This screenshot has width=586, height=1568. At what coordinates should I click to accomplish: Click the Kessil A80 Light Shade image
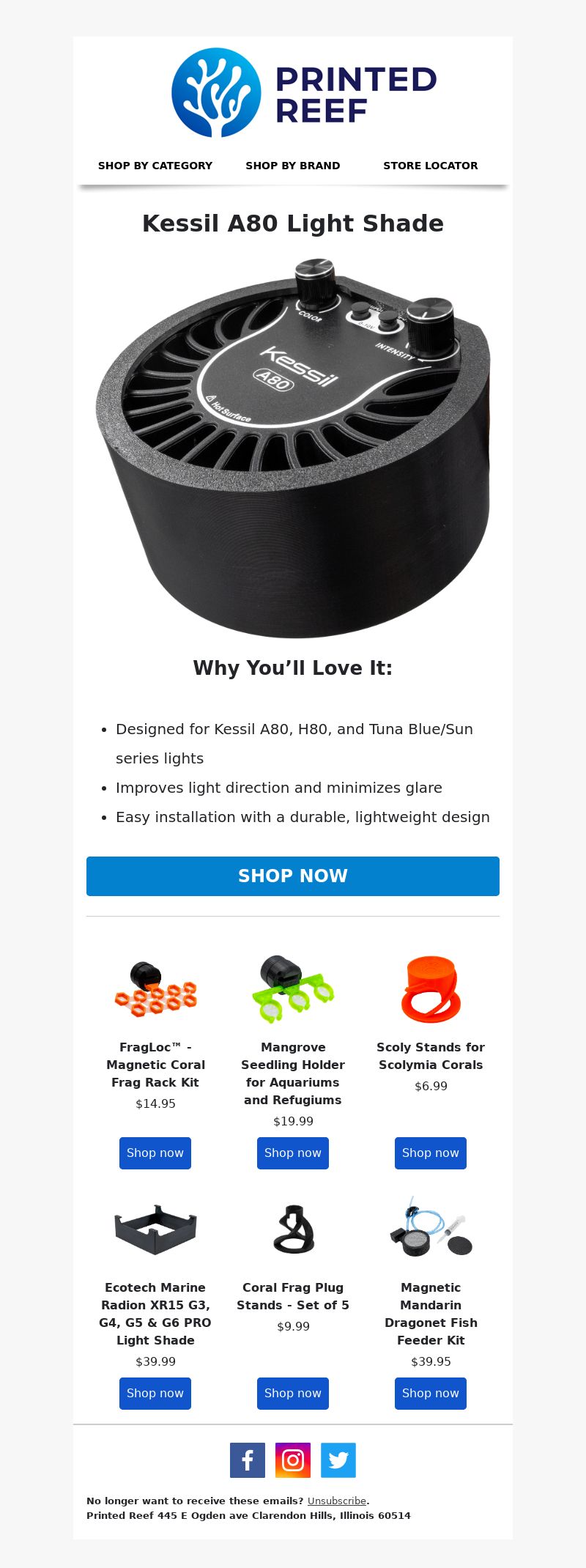coord(293,447)
